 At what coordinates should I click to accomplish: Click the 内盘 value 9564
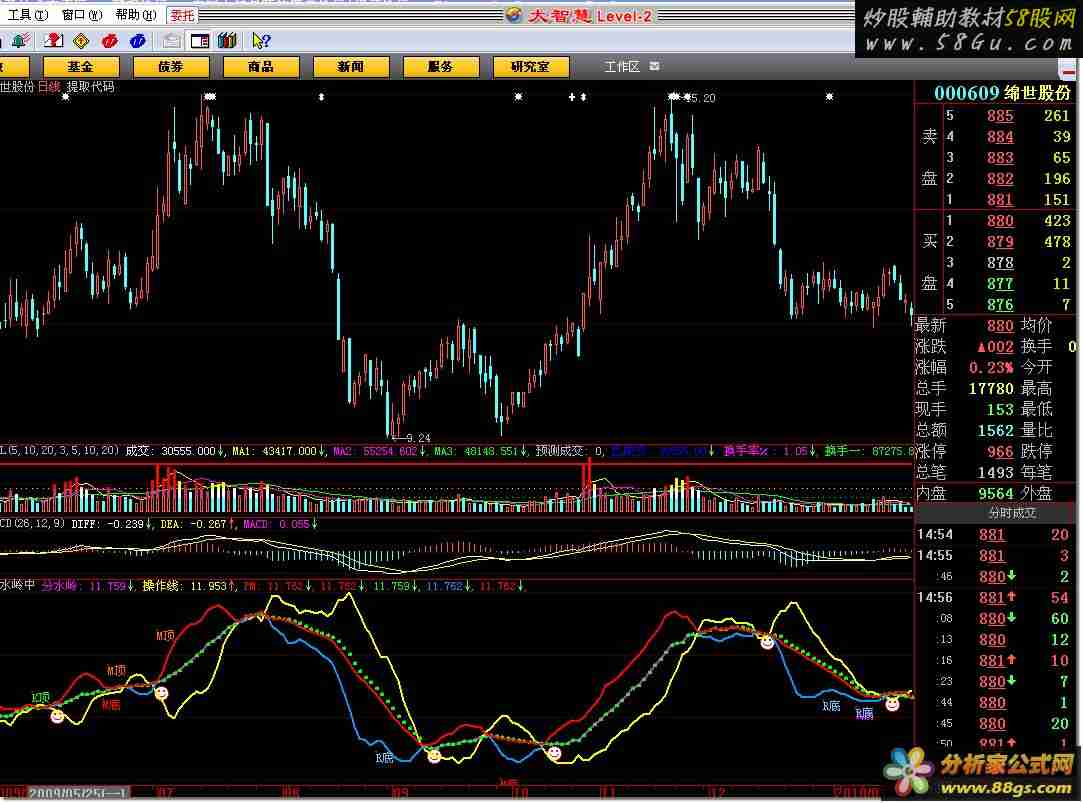pos(996,493)
